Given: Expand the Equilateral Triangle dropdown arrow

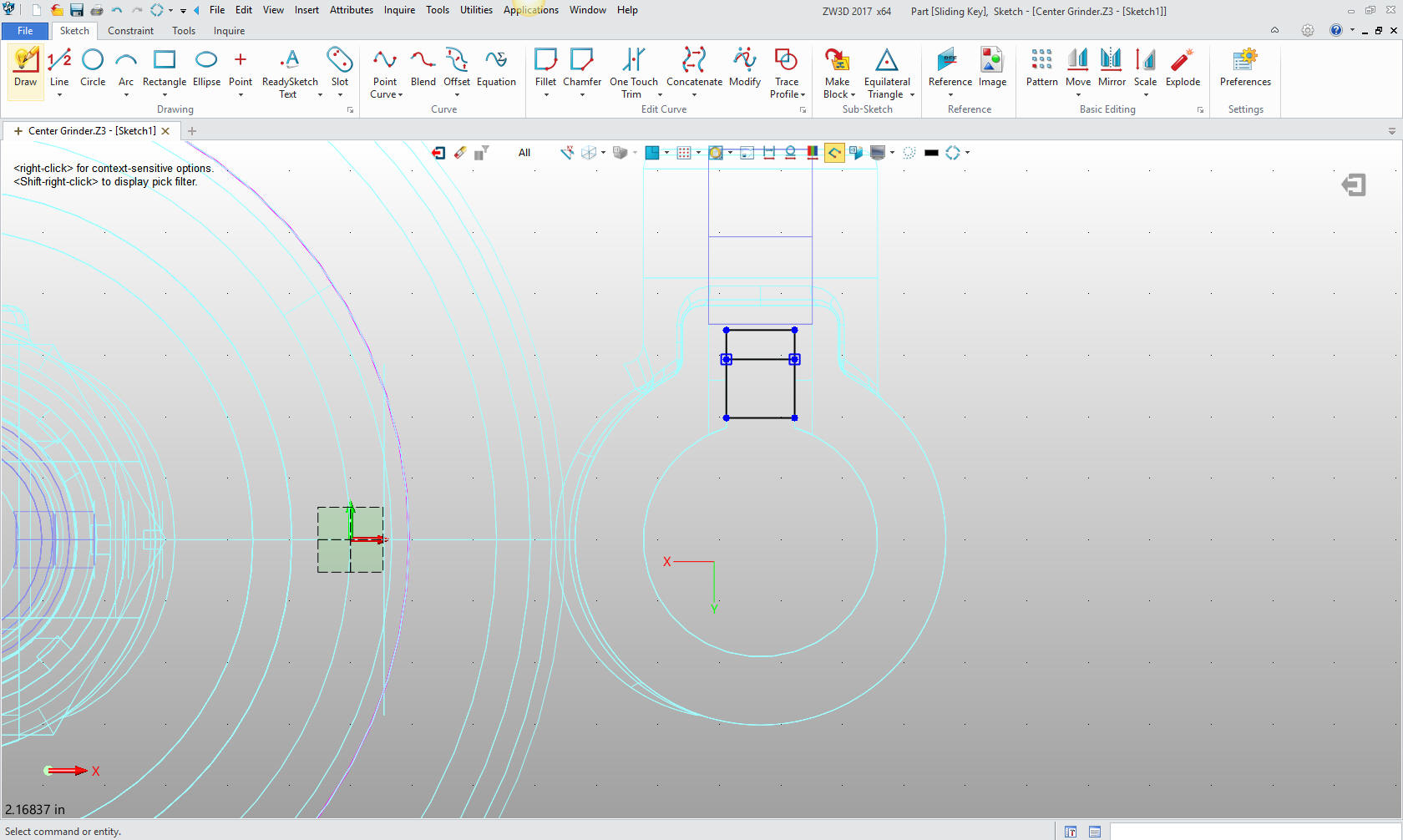Looking at the screenshot, I should point(912,95).
